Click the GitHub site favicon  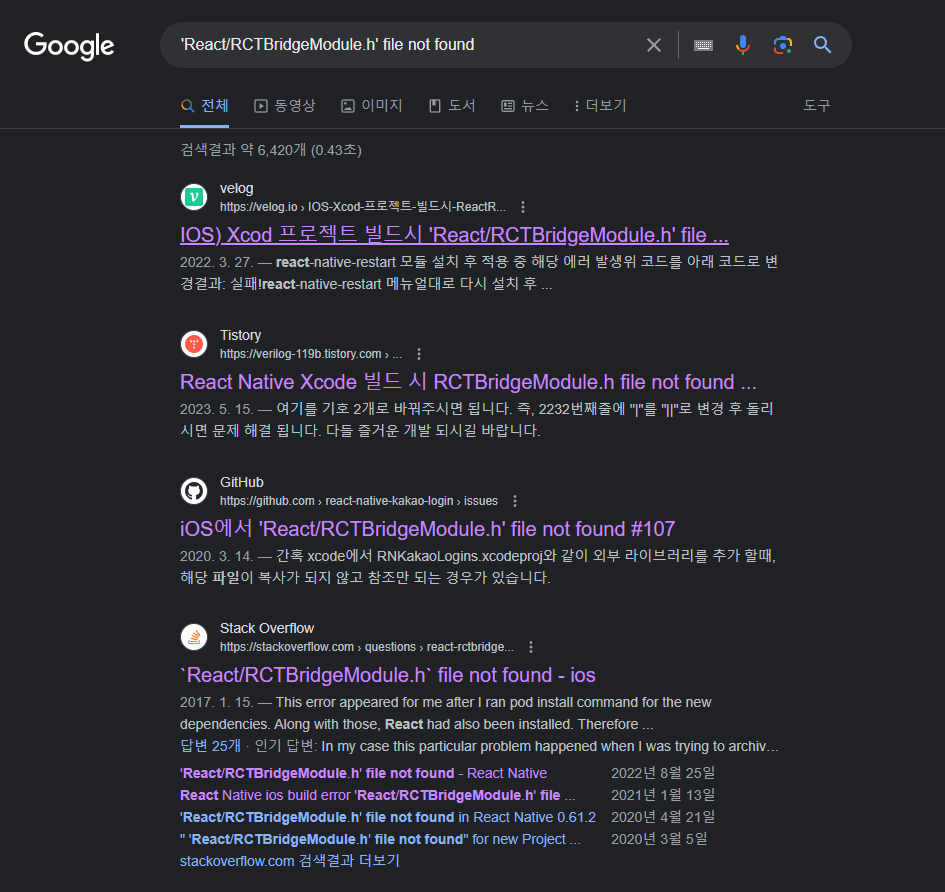(194, 491)
